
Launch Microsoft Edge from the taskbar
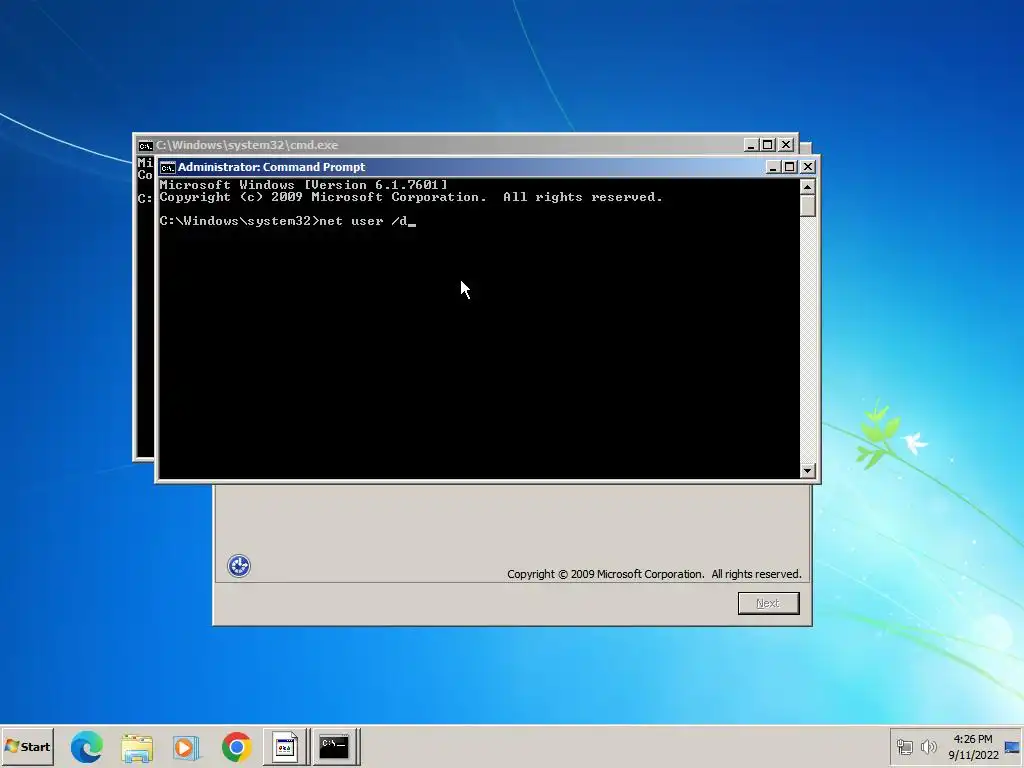click(87, 747)
